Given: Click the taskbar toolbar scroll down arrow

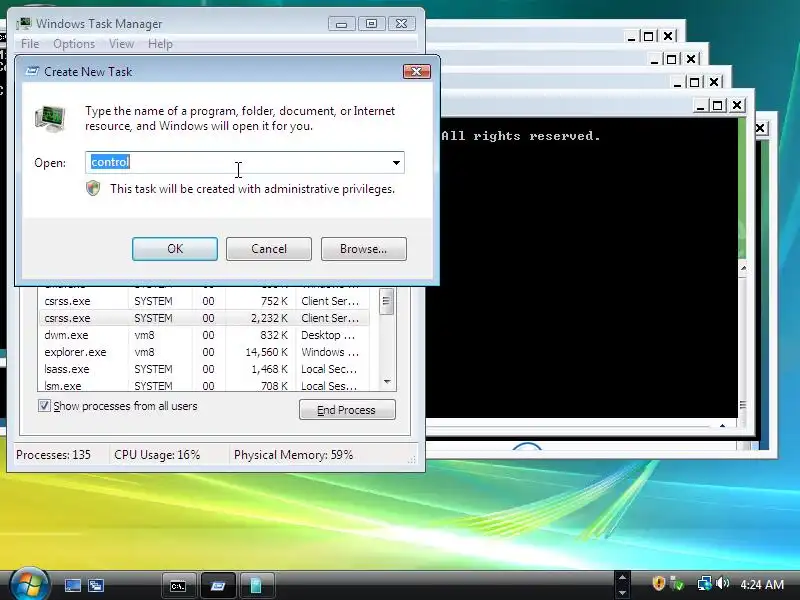Looking at the screenshot, I should 622,592.
